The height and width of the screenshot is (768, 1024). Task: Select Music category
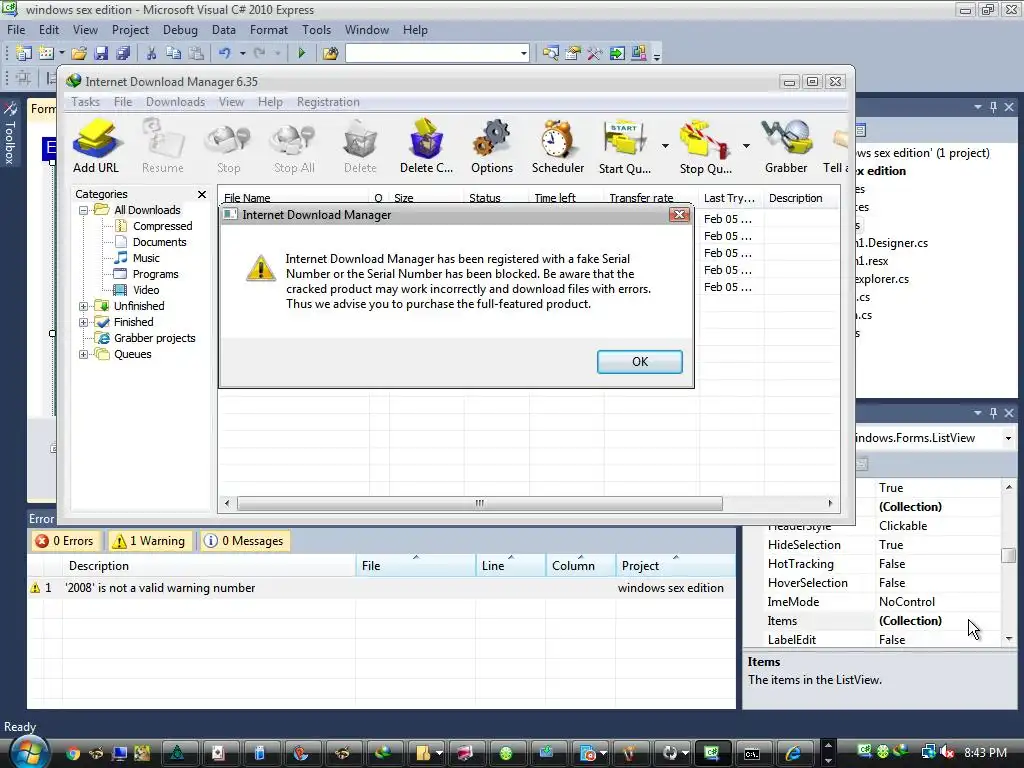tap(146, 258)
